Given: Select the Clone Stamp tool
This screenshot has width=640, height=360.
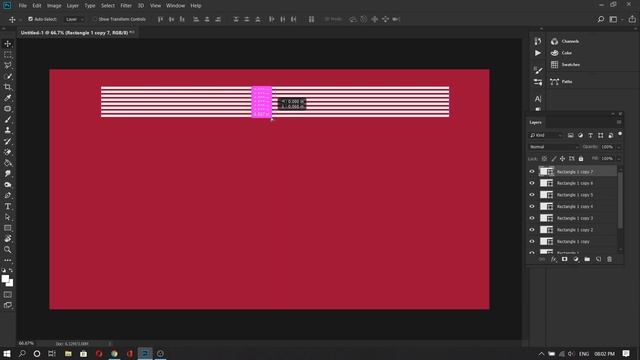Looking at the screenshot, I should click(x=8, y=130).
